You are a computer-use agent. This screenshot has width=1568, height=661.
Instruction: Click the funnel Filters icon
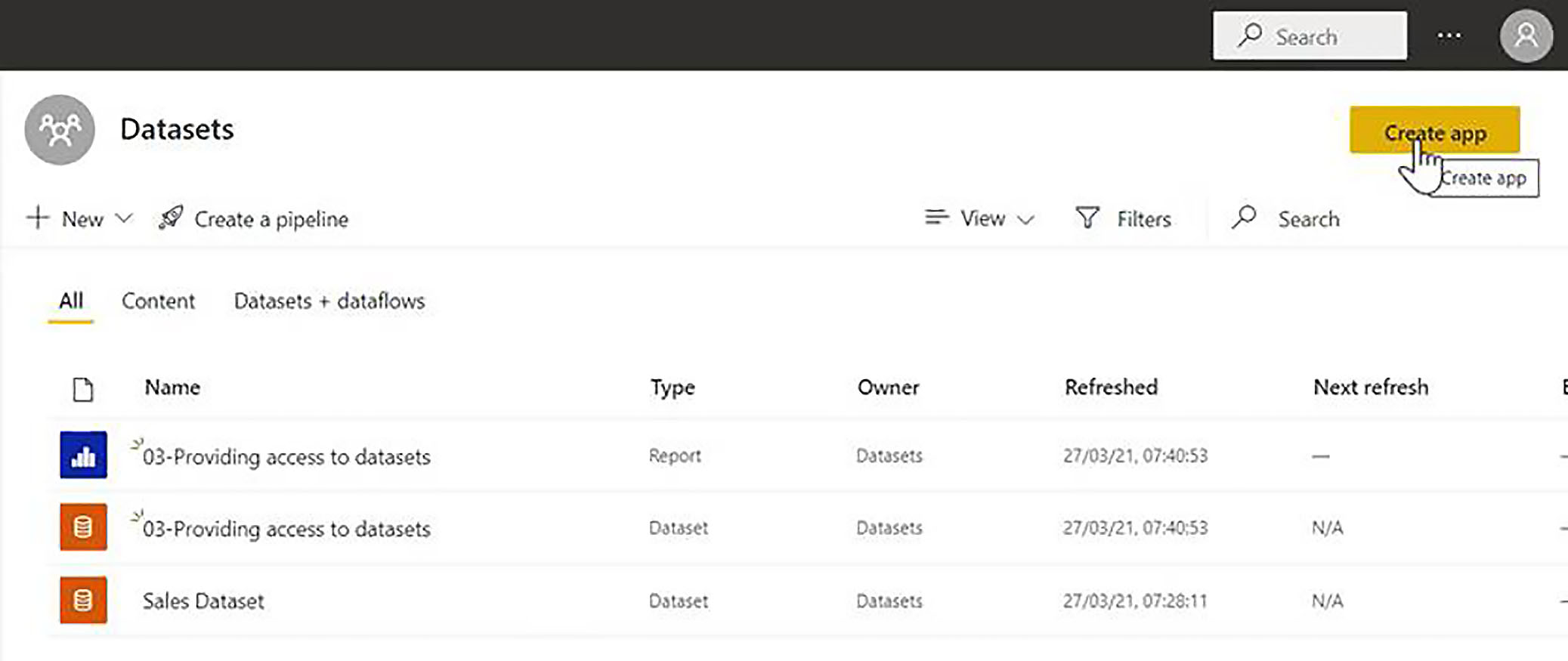tap(1087, 218)
